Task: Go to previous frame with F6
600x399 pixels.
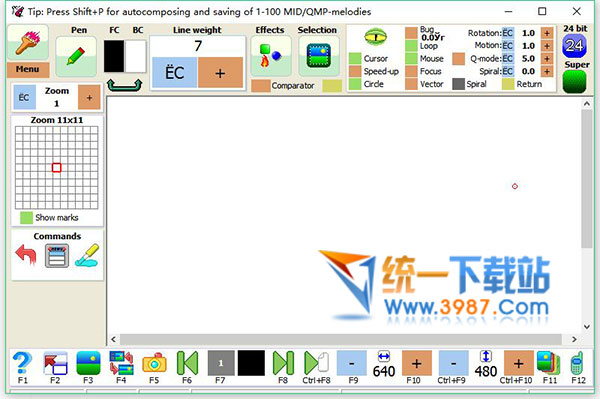Action: click(187, 363)
